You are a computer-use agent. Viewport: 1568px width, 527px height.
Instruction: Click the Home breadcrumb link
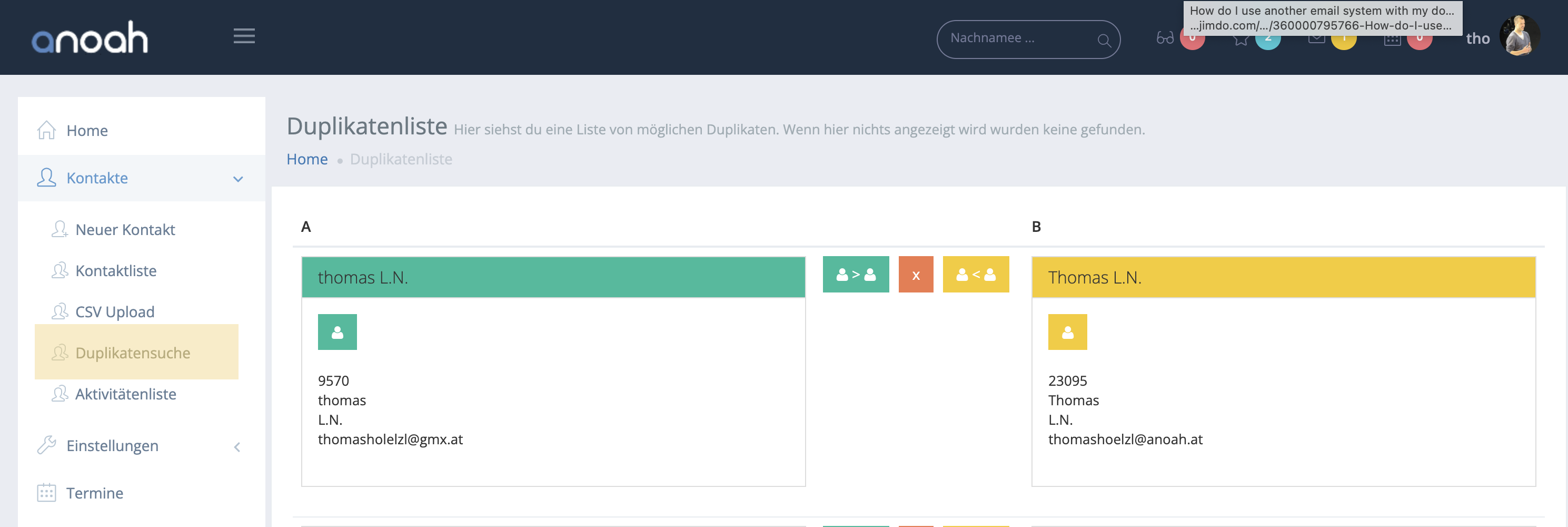[x=307, y=159]
